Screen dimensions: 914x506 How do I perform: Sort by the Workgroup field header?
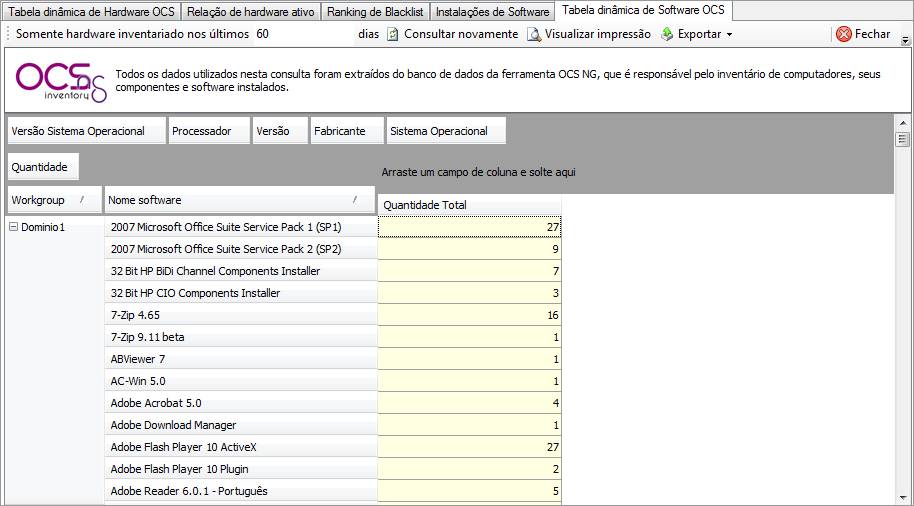(54, 200)
